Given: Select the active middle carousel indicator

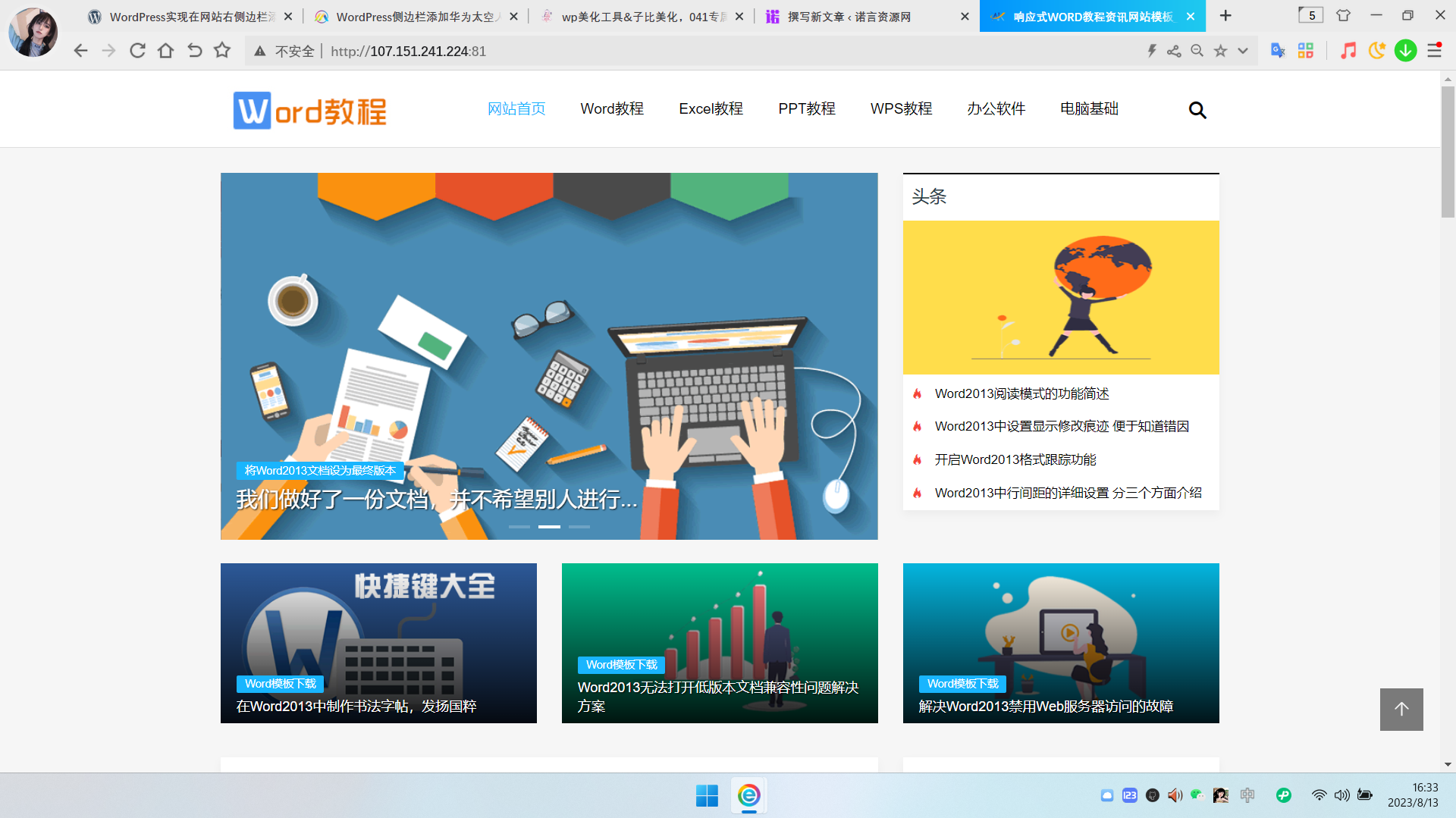Looking at the screenshot, I should (x=549, y=526).
